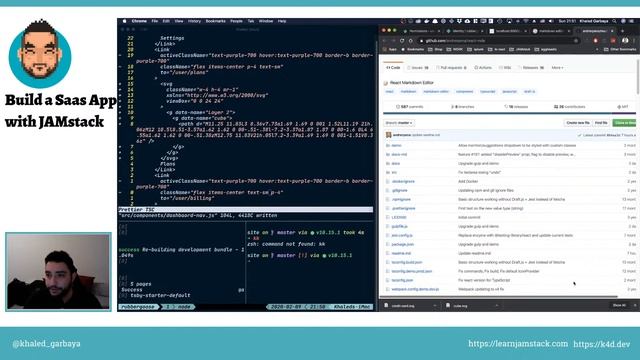Image resolution: width=640 pixels, height=360 pixels.
Task: View the 26 contributors link
Action: pyautogui.click(x=569, y=107)
